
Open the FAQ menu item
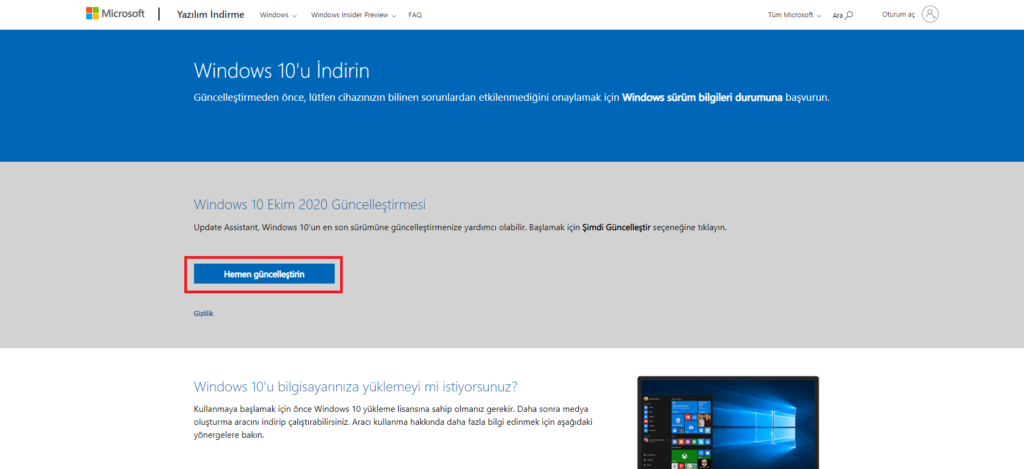415,15
